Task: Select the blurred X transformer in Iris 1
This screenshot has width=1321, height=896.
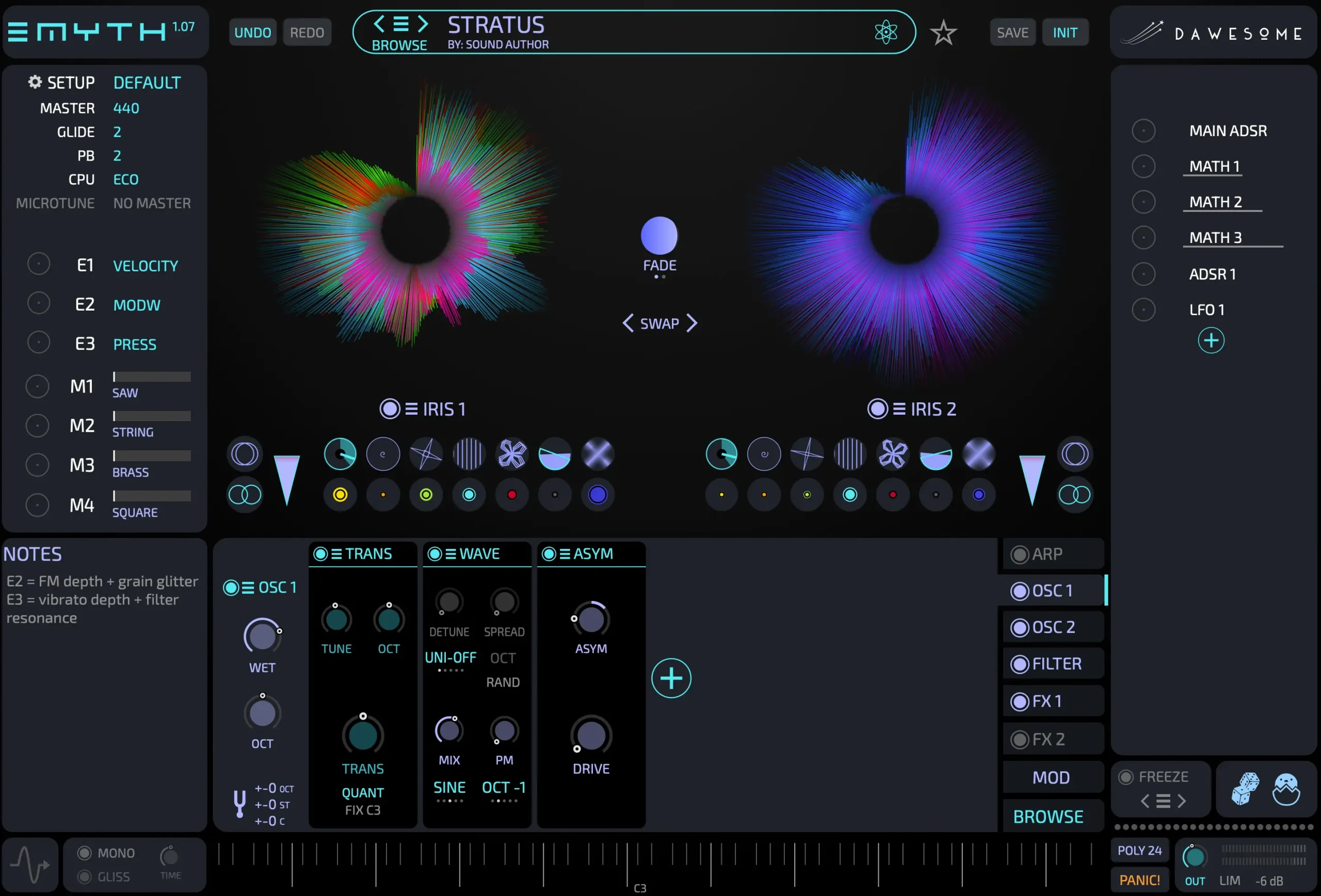Action: tap(598, 454)
